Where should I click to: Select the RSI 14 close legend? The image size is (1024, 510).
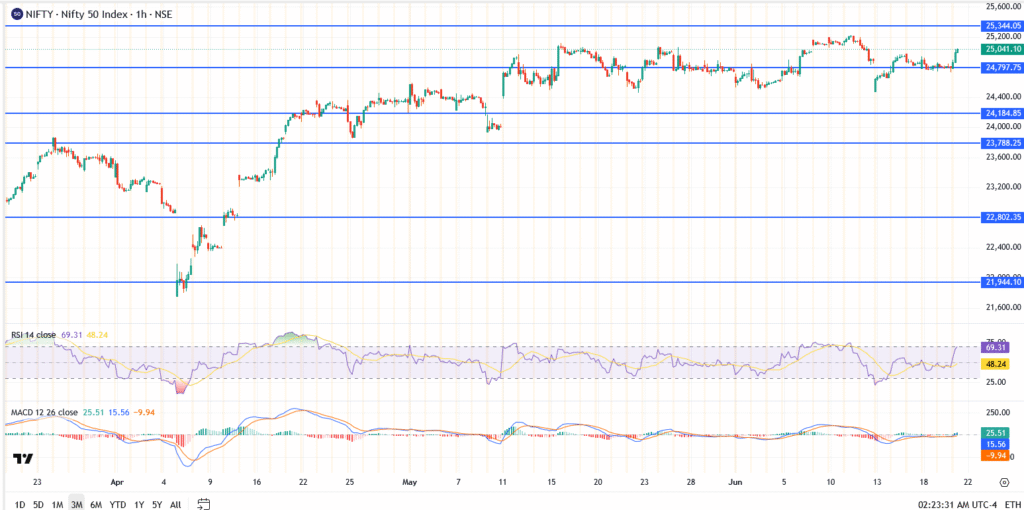tap(34, 334)
